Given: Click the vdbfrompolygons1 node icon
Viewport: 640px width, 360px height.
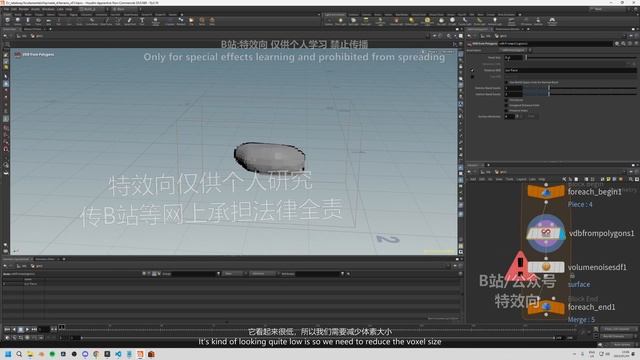Looking at the screenshot, I should [546, 233].
